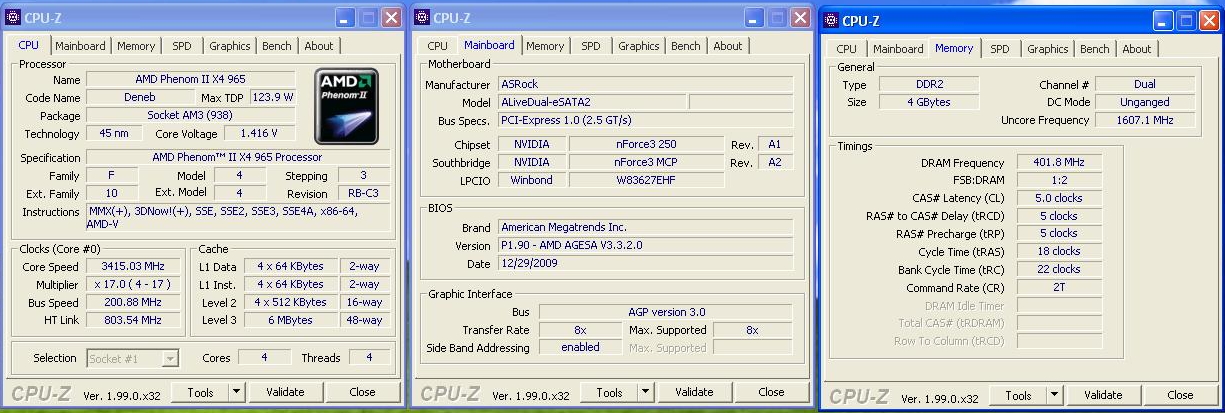Click the Bus Speed value 200.88 MHz
1225x413 pixels.
pos(132,302)
